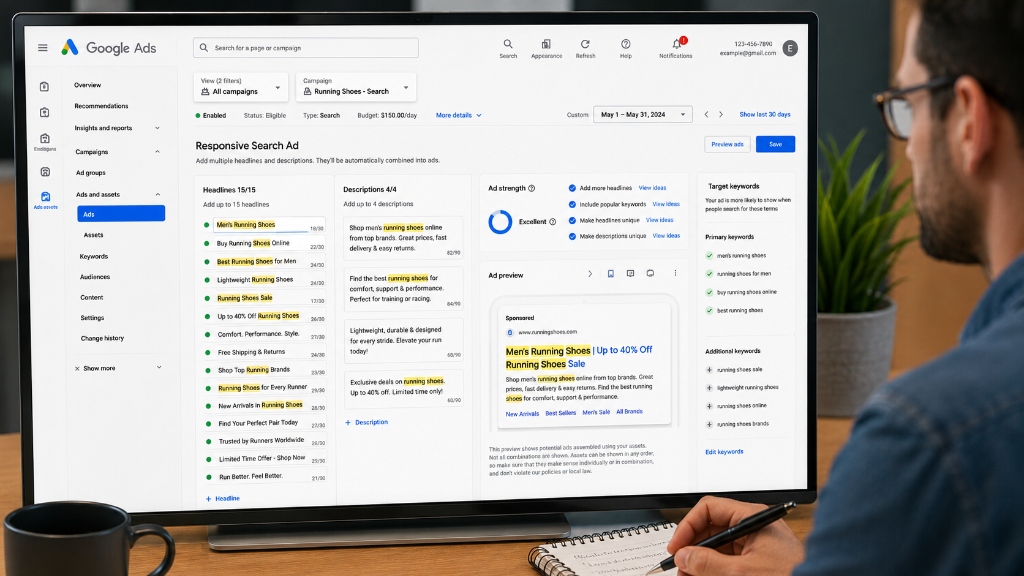Open Ad preview more options menu

point(675,274)
